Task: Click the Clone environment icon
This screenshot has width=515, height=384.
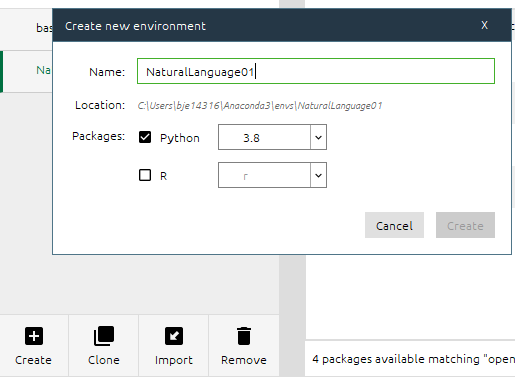Action: 104,336
